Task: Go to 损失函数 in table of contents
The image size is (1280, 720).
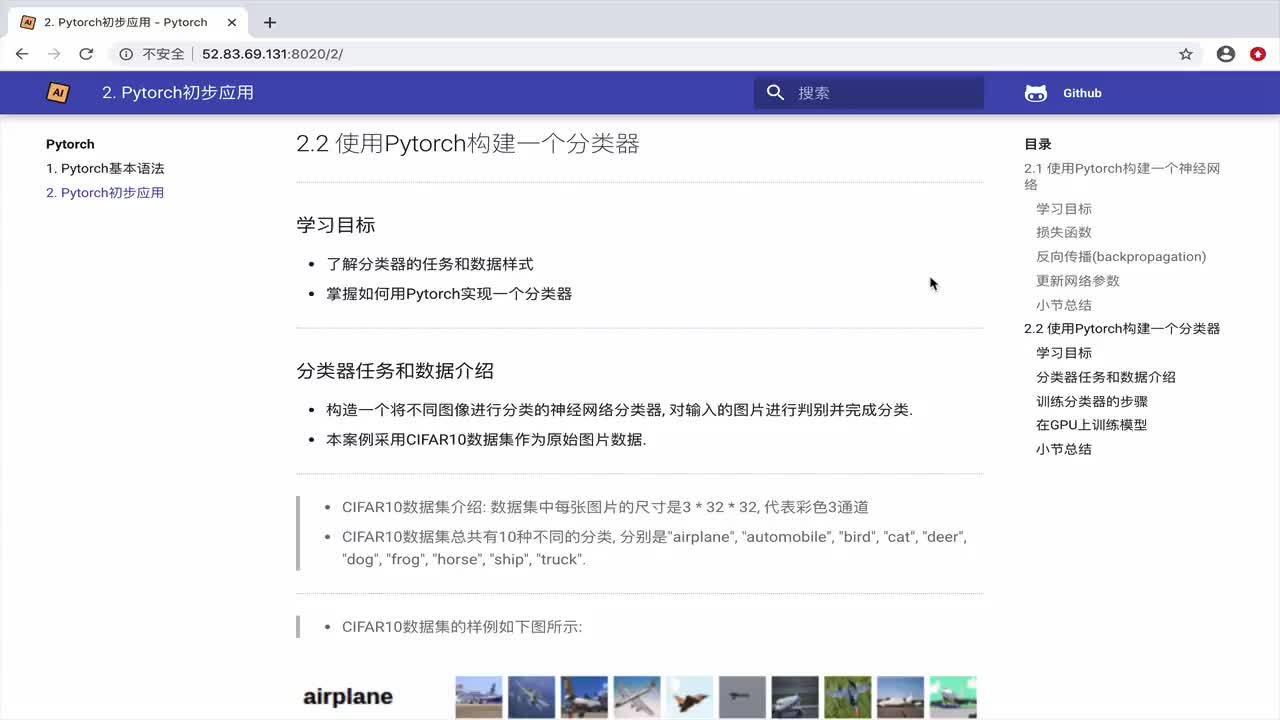Action: pyautogui.click(x=1064, y=232)
